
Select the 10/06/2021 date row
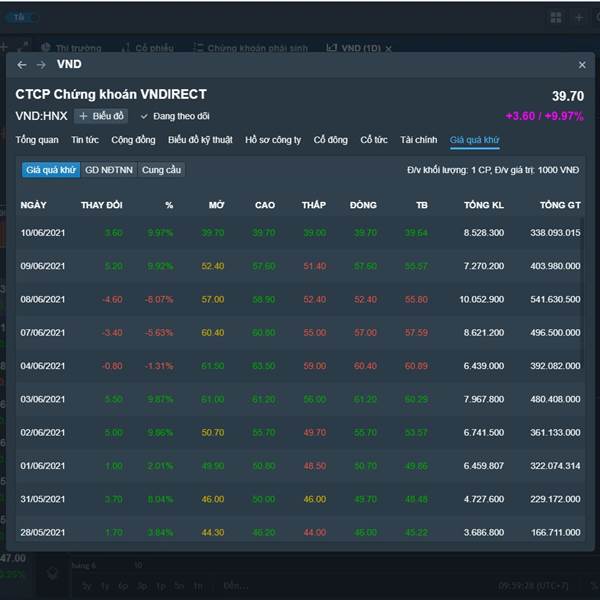point(300,233)
